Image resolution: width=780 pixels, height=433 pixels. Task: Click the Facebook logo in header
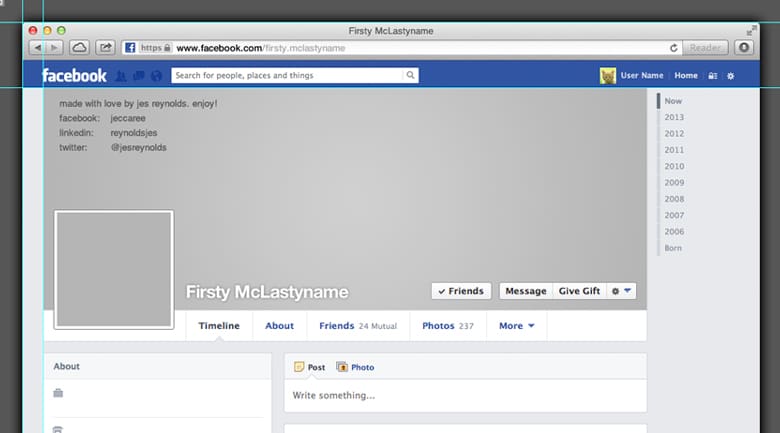[x=74, y=76]
